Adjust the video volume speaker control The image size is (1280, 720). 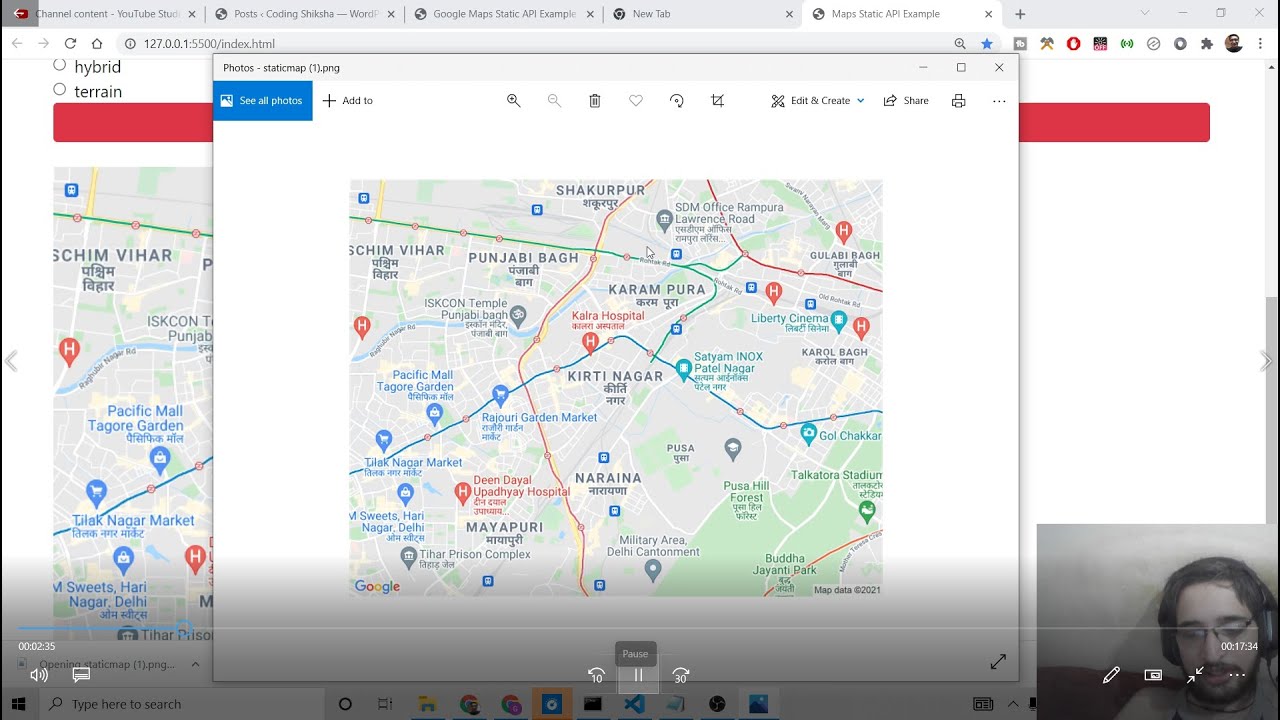39,675
